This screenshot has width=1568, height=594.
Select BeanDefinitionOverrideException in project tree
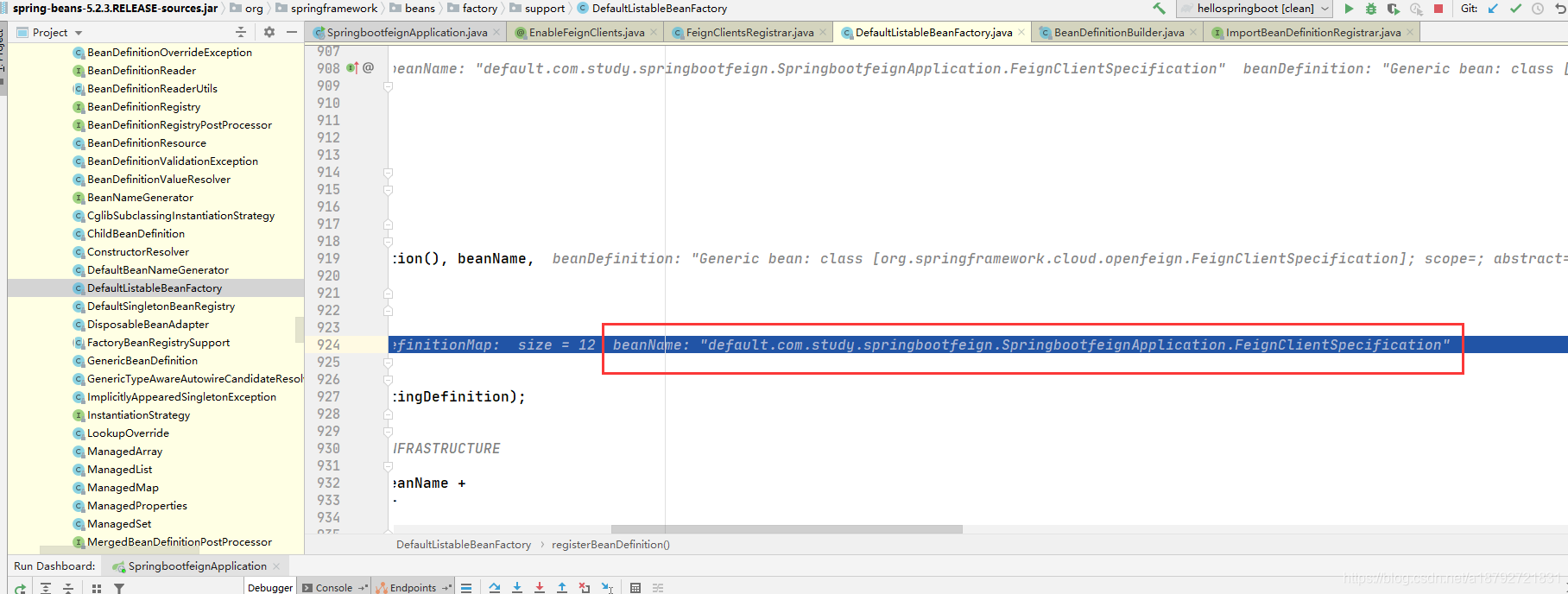click(x=169, y=53)
